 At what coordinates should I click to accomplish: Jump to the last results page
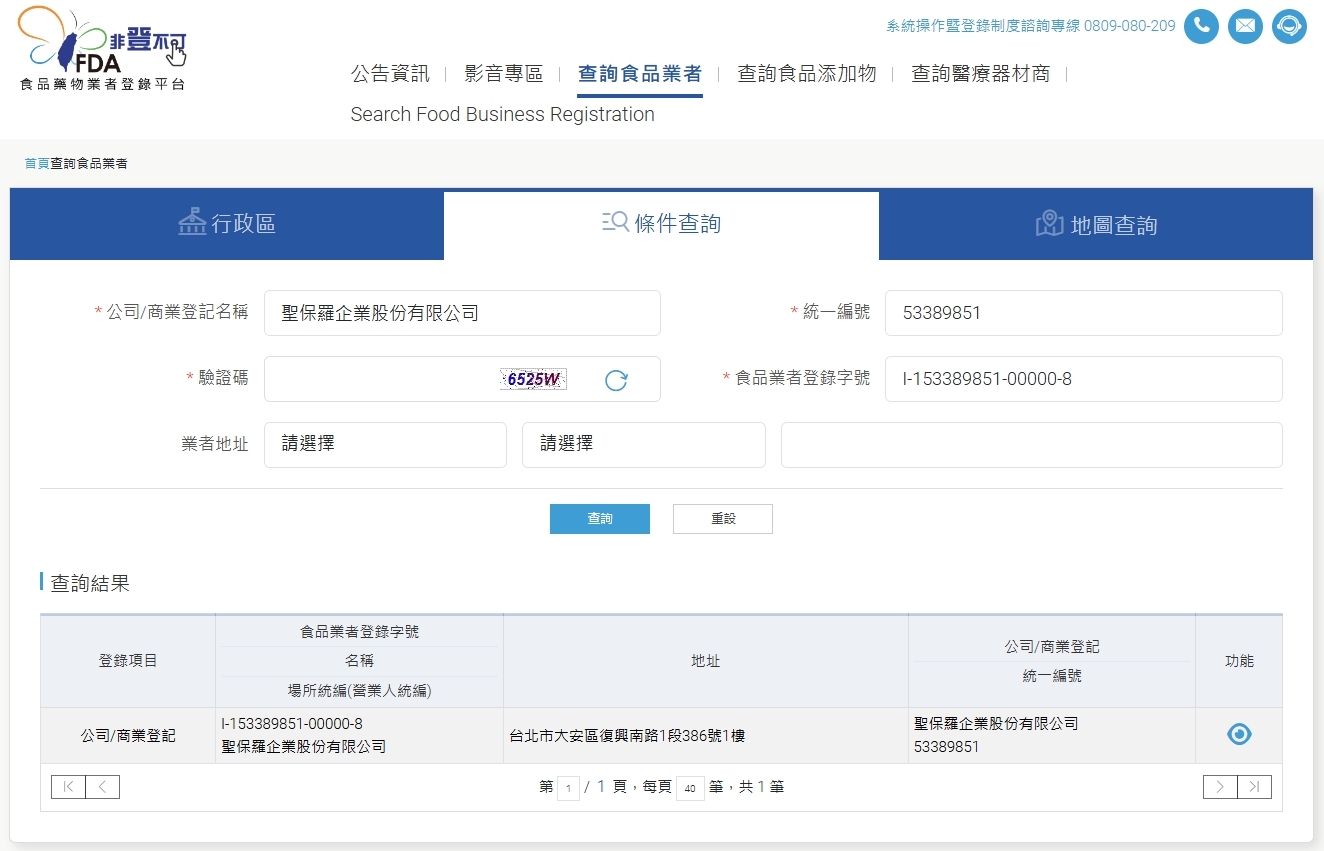[x=1255, y=787]
